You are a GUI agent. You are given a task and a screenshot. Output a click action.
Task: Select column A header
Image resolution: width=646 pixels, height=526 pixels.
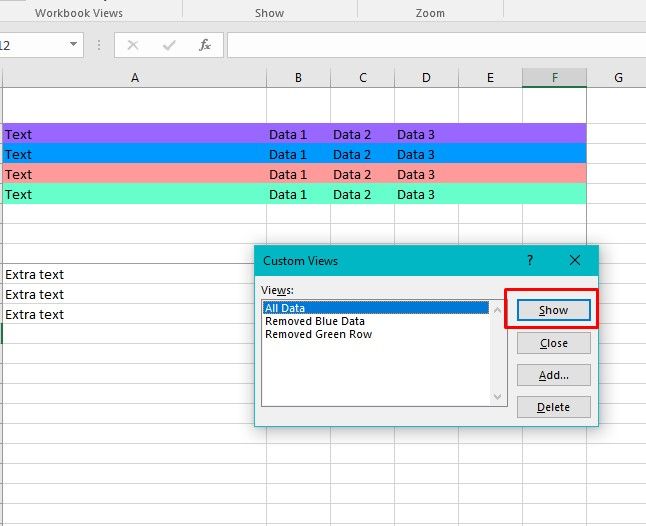click(134, 78)
